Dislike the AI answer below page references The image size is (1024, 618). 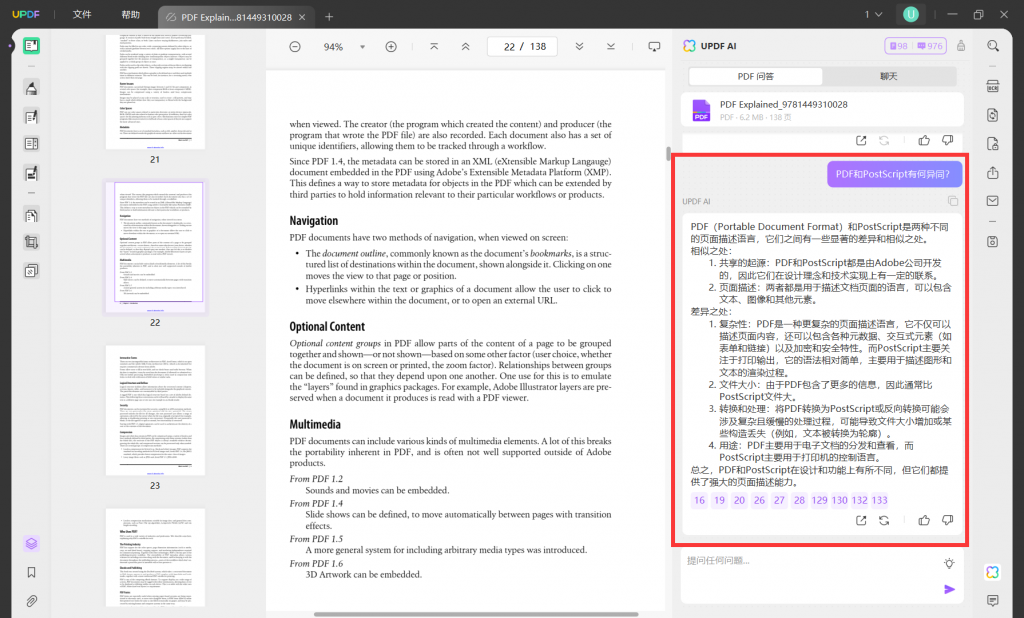tap(948, 521)
